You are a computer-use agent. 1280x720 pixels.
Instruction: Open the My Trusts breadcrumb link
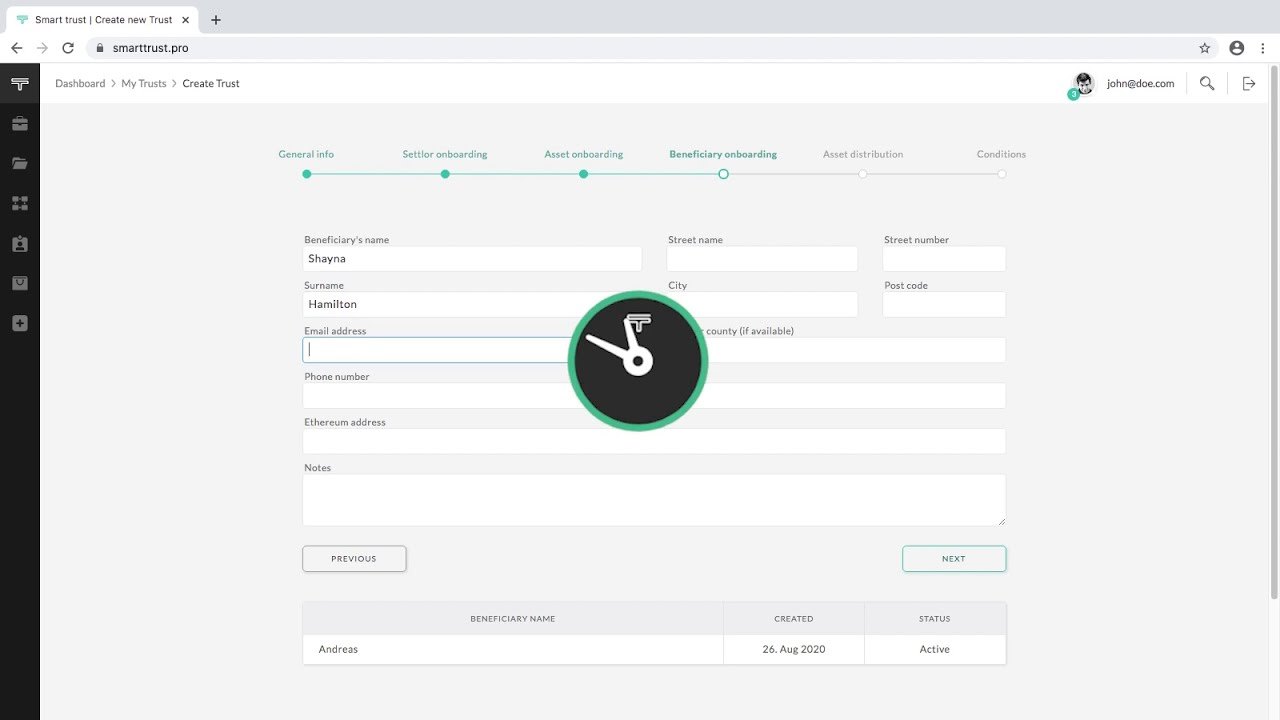(144, 84)
